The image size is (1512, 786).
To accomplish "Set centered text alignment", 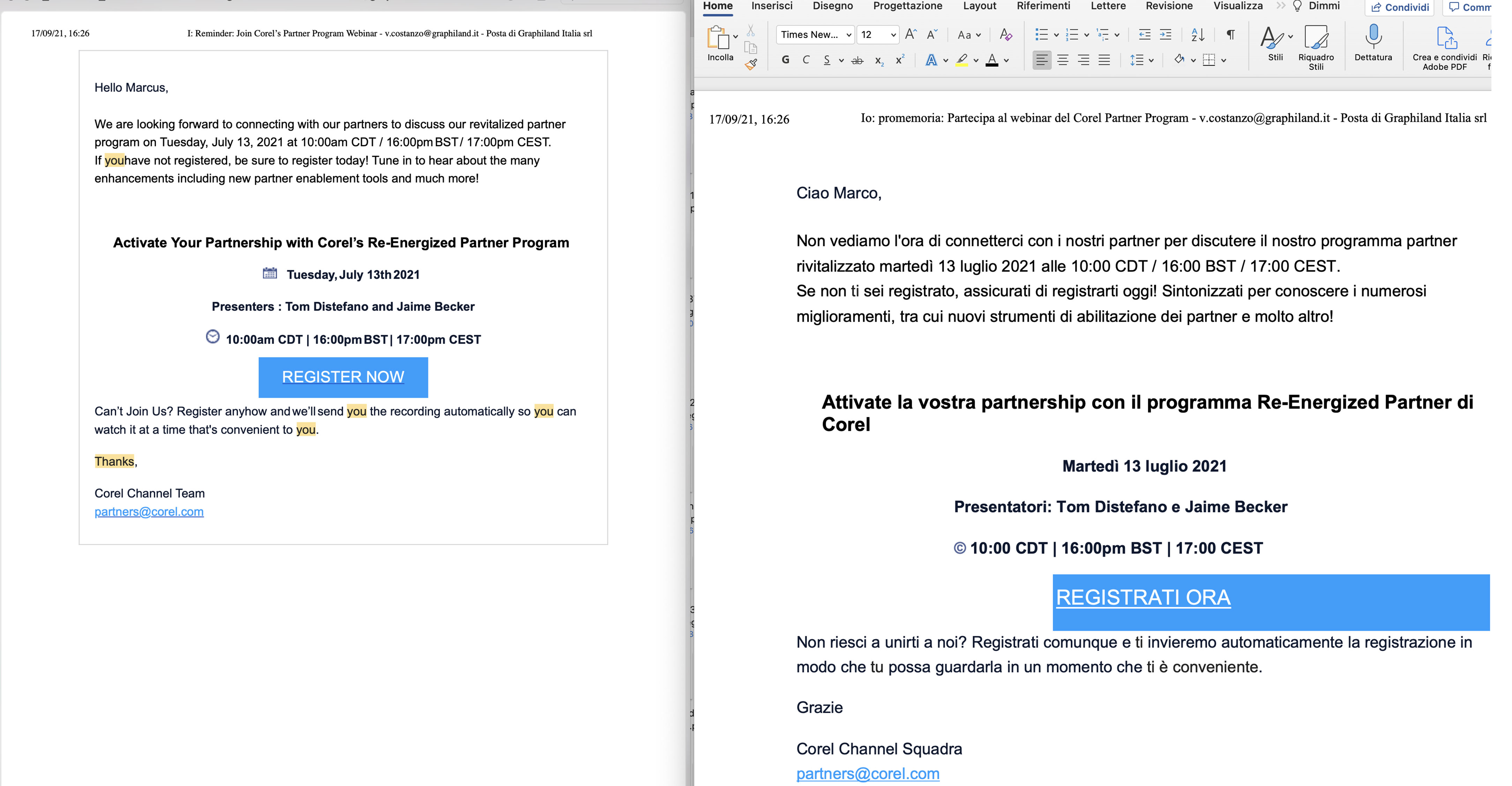I will pos(1062,60).
